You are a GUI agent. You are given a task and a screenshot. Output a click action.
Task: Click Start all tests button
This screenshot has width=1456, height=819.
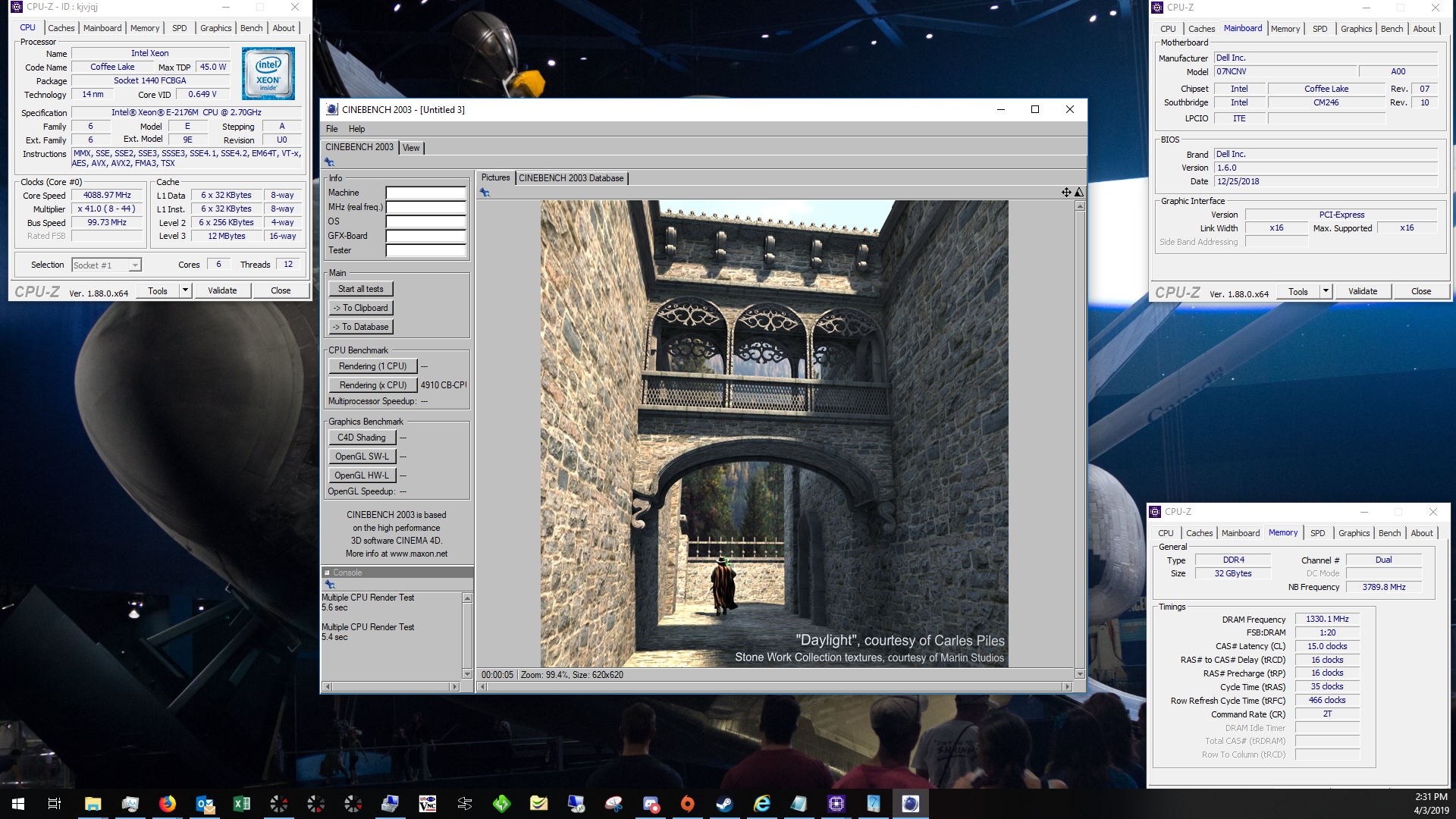point(361,289)
